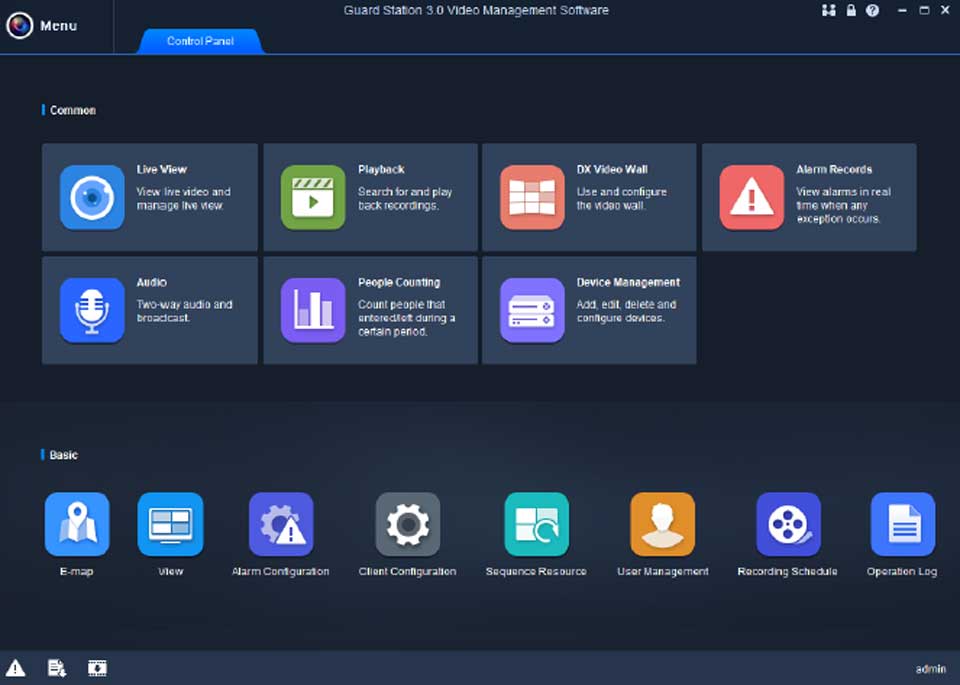Maximize the Guard Station window

pyautogui.click(x=924, y=10)
